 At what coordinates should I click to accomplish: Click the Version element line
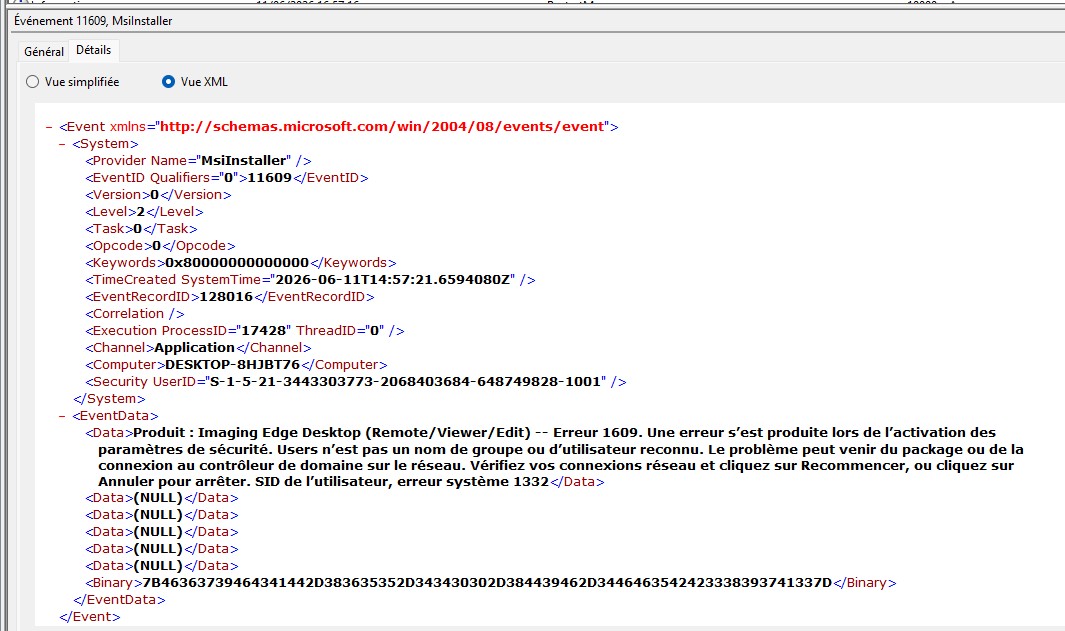[158, 195]
